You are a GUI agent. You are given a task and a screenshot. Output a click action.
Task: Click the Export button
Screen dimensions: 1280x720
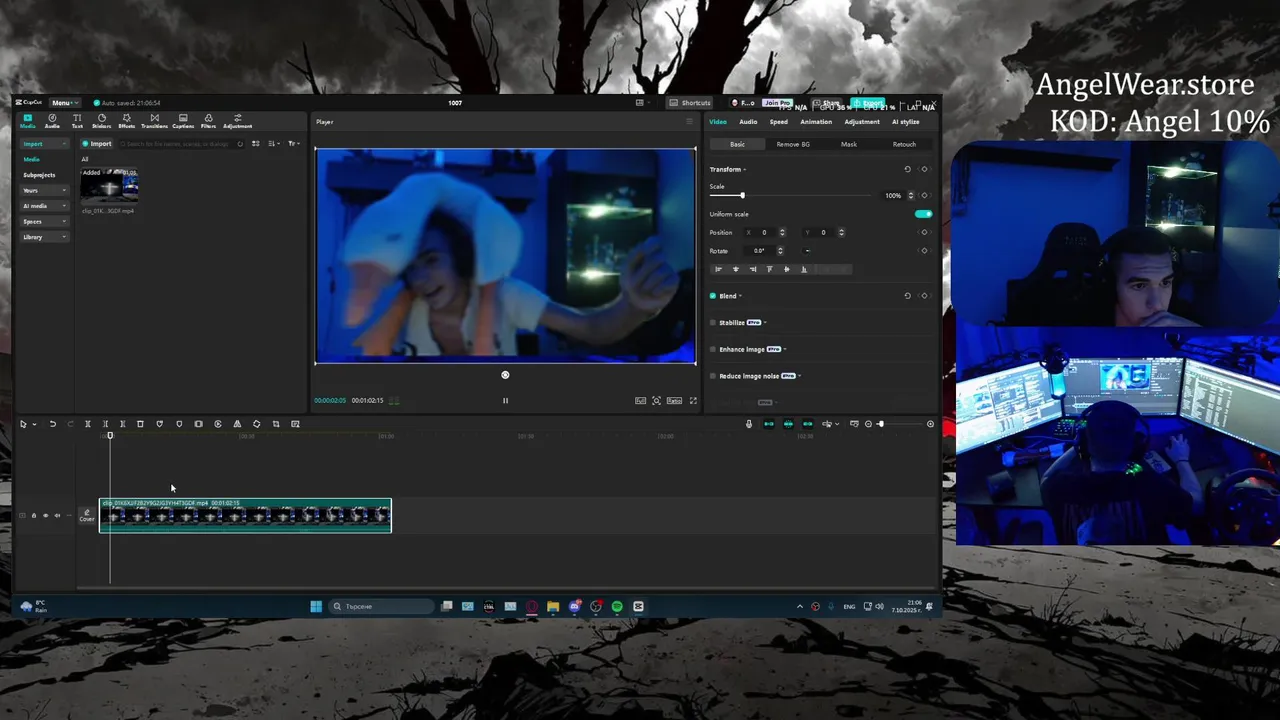pos(870,103)
